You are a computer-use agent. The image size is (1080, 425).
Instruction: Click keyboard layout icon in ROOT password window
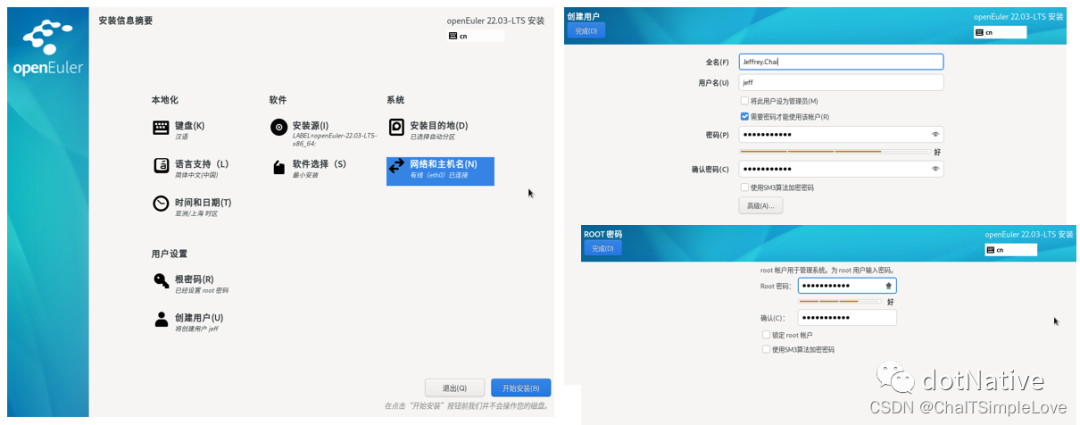point(990,250)
